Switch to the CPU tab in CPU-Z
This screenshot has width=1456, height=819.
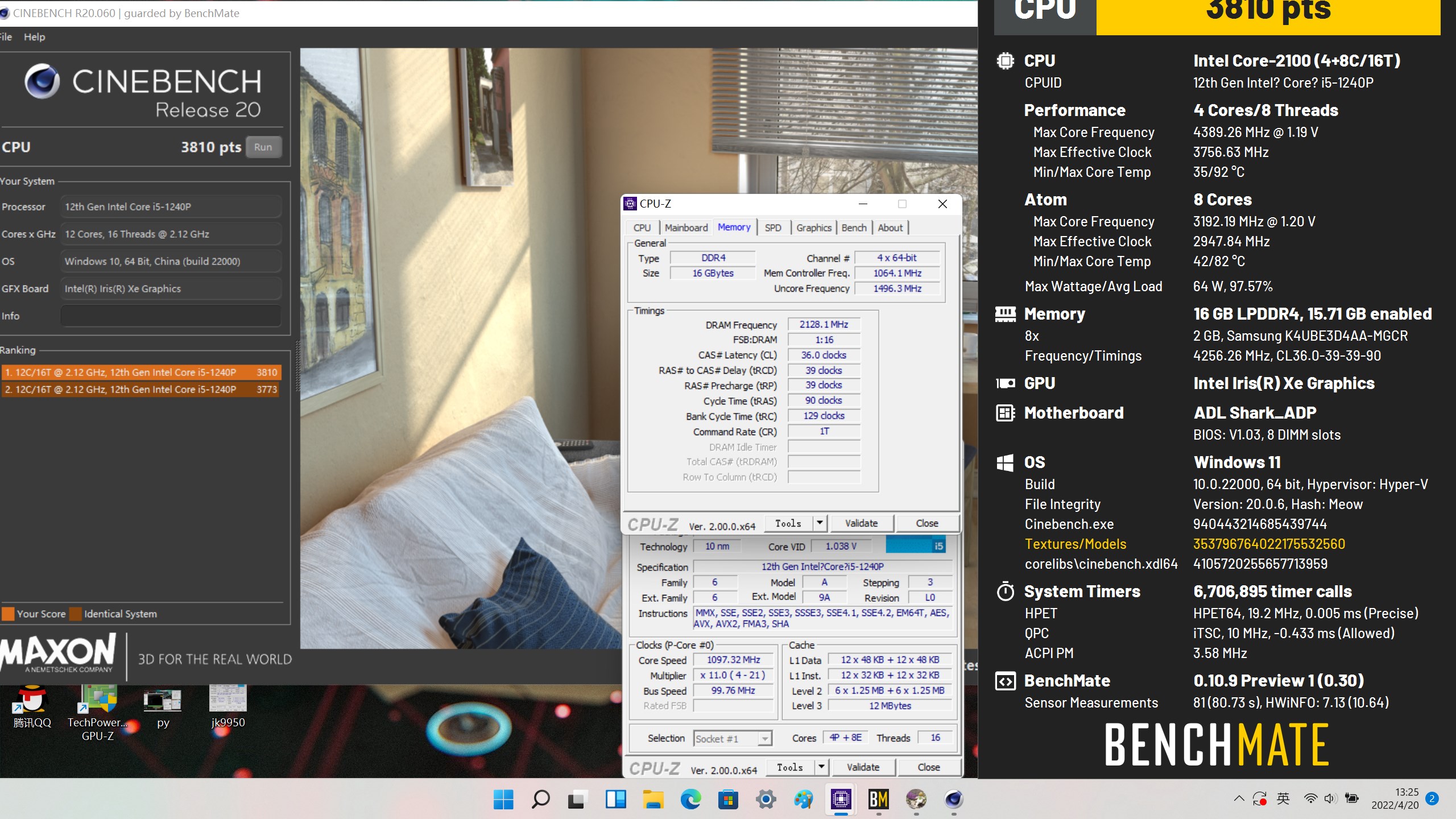pyautogui.click(x=642, y=227)
